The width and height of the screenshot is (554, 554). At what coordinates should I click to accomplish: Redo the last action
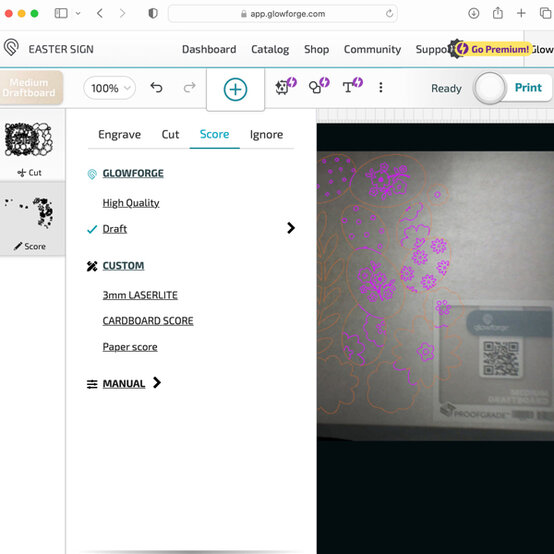(190, 87)
